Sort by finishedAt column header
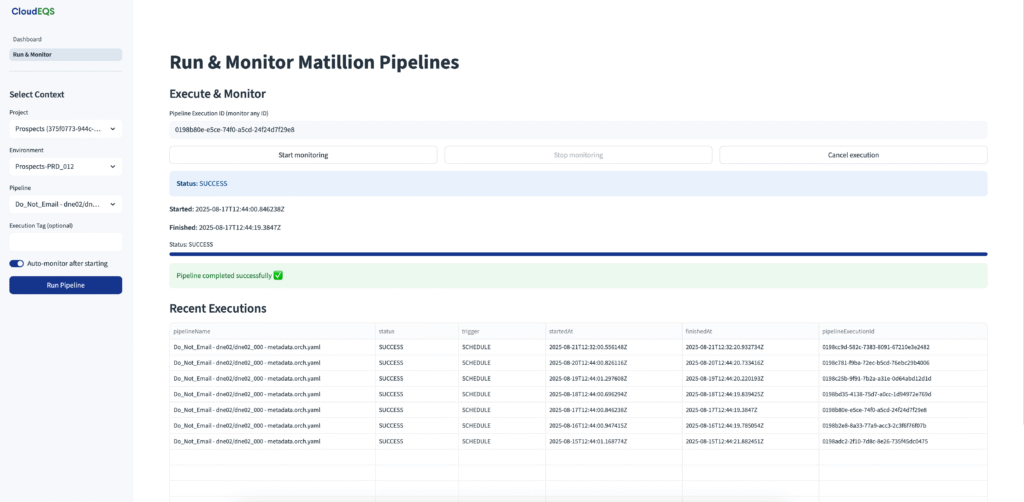Screen dimensions: 1024x502 click(750, 332)
